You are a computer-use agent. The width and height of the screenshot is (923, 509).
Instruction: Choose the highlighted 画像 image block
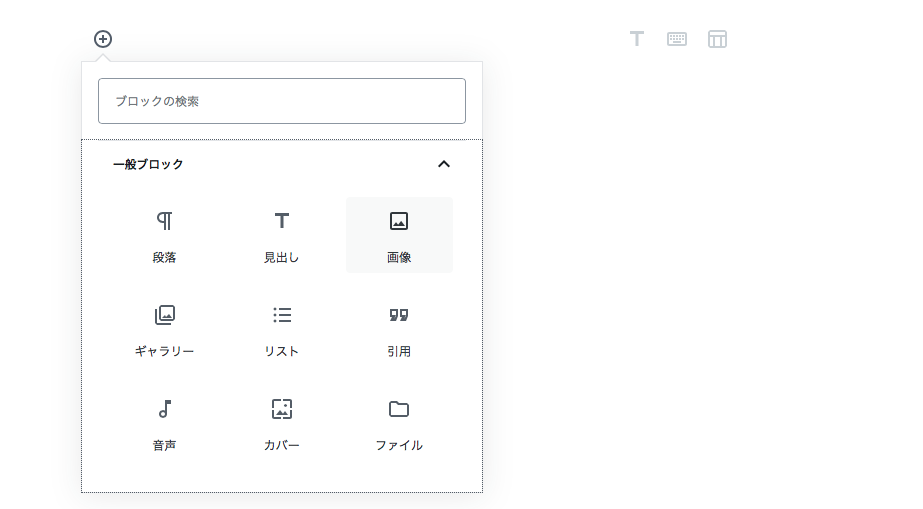pyautogui.click(x=399, y=235)
